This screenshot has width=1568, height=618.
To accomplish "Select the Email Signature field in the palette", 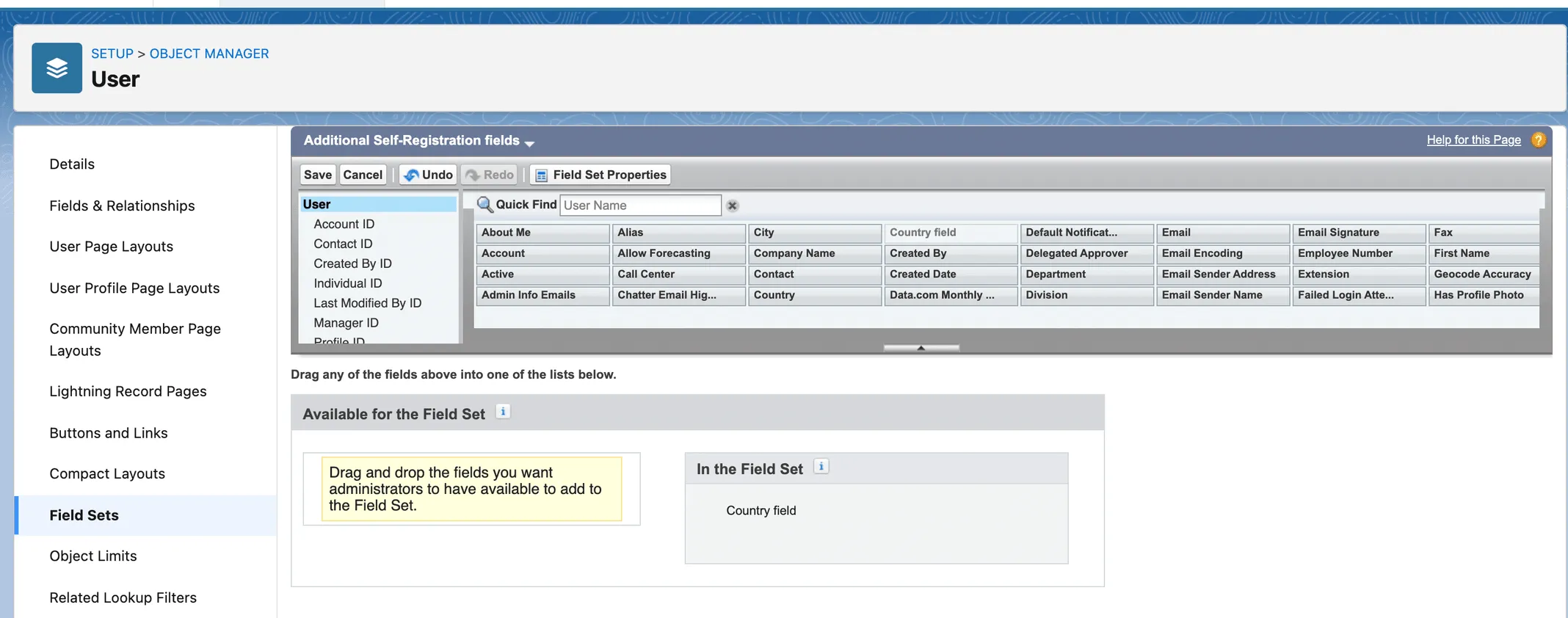I will pos(1357,233).
